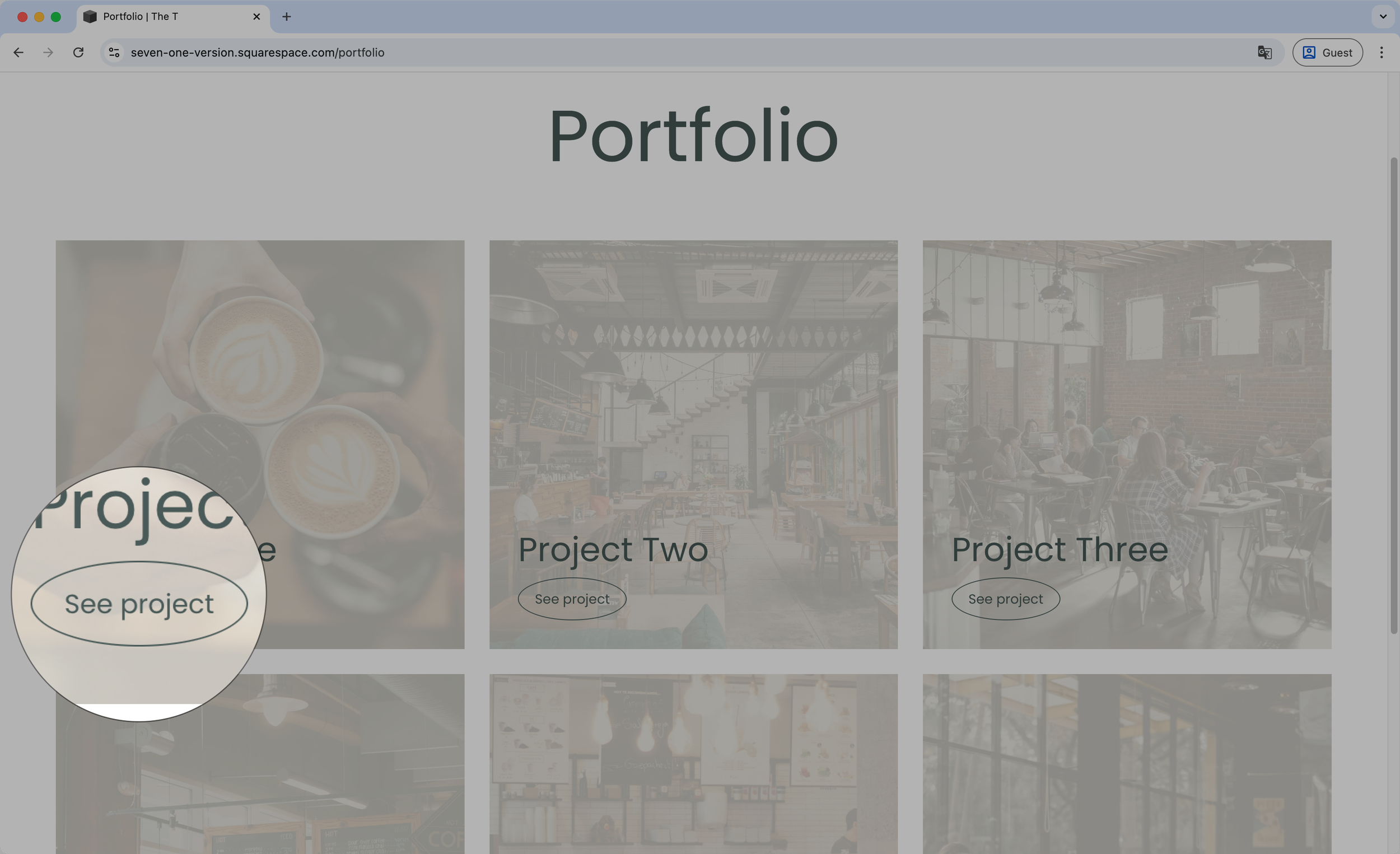Click the browser back arrow
1400x854 pixels.
(18, 52)
